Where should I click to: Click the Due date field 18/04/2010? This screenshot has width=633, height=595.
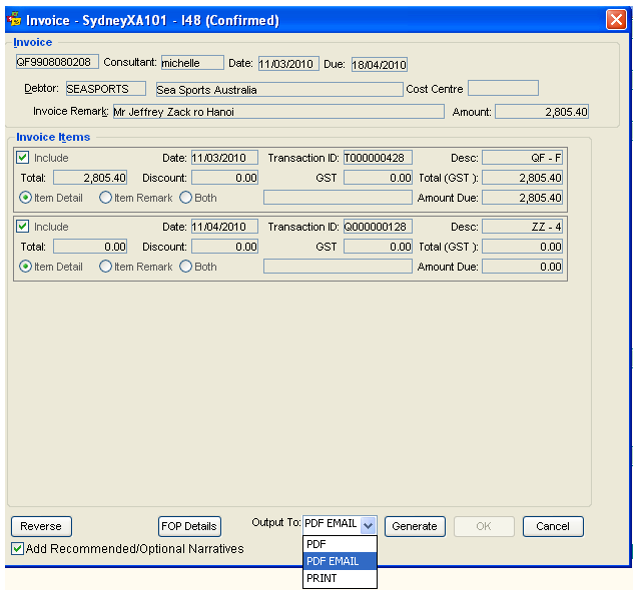[379, 65]
